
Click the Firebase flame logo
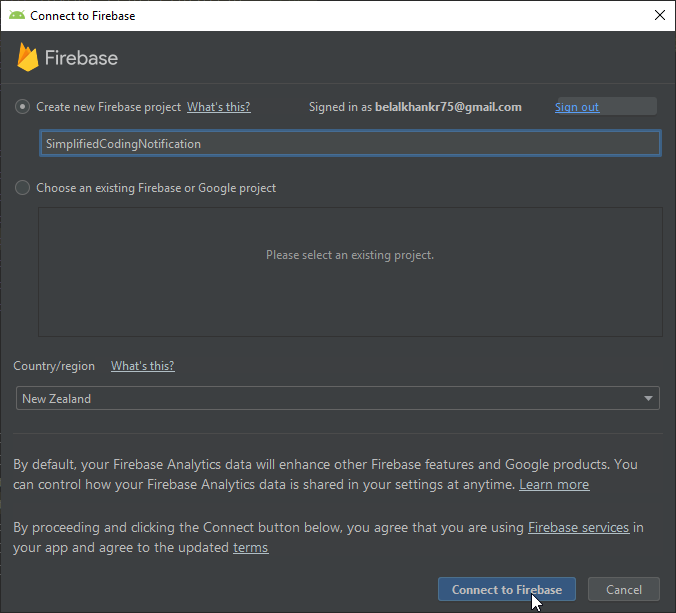pos(28,57)
